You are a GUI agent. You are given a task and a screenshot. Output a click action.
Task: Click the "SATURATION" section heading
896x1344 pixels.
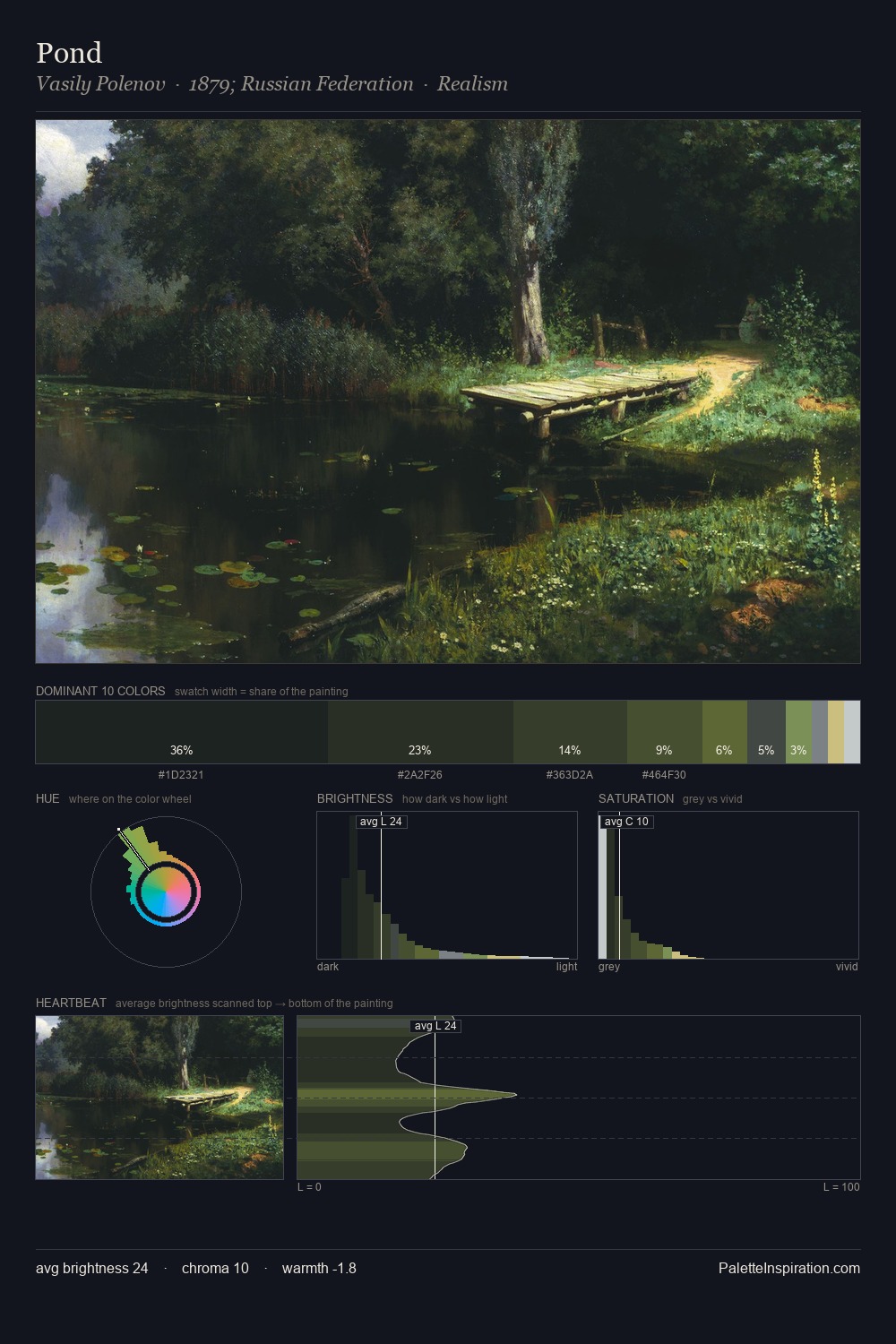[636, 798]
